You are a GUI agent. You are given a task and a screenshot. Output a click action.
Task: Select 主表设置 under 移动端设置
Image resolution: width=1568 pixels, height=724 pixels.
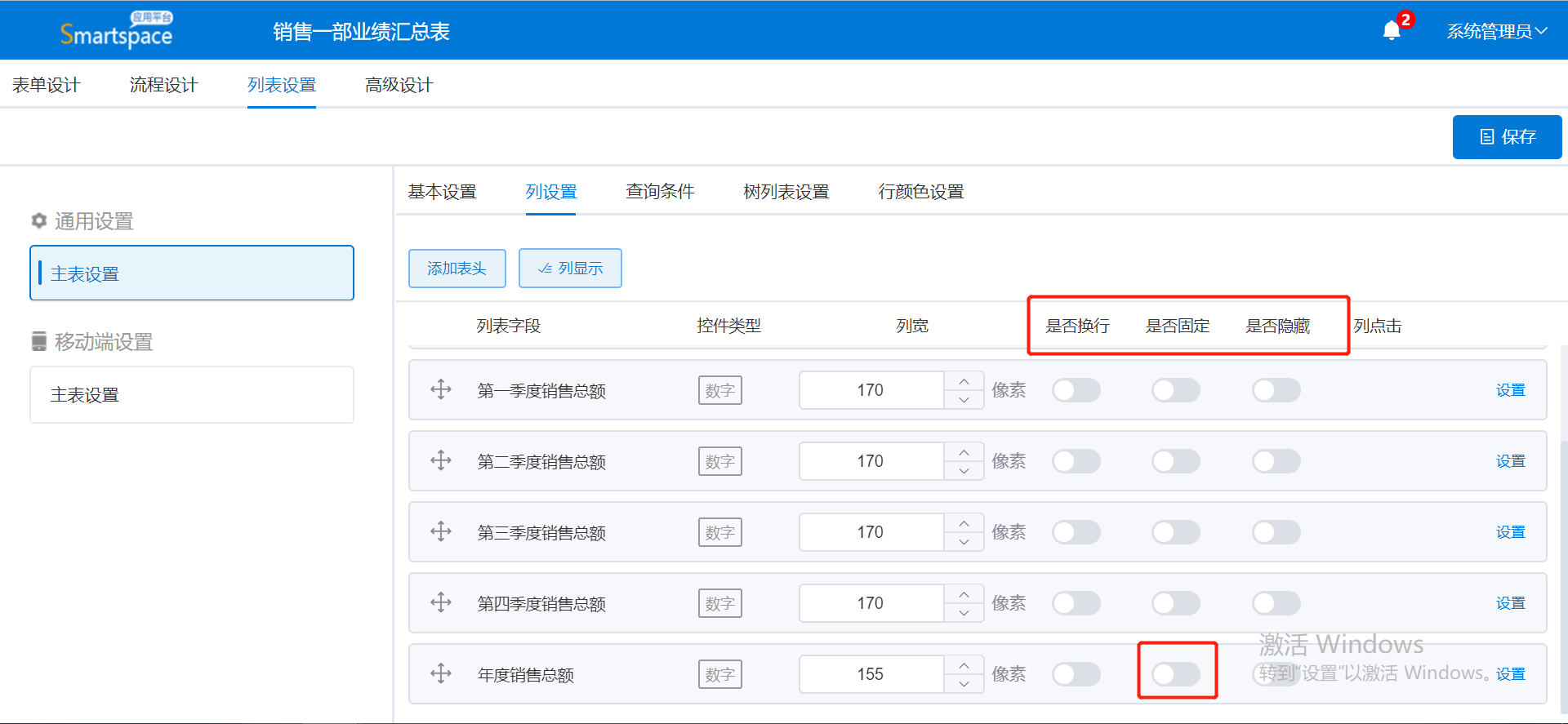(x=192, y=395)
